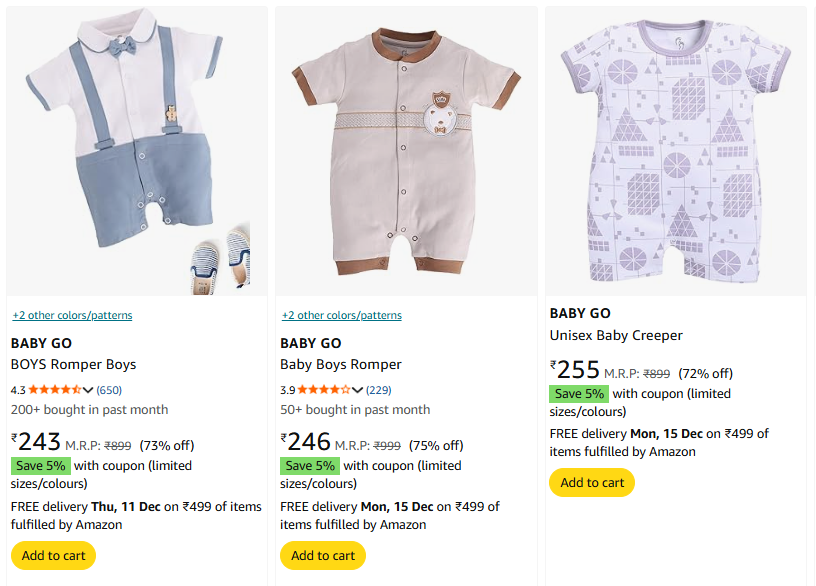Screen dimensions: 816x586
Task: Open Baby Boys Romper product title
Action: [340, 364]
